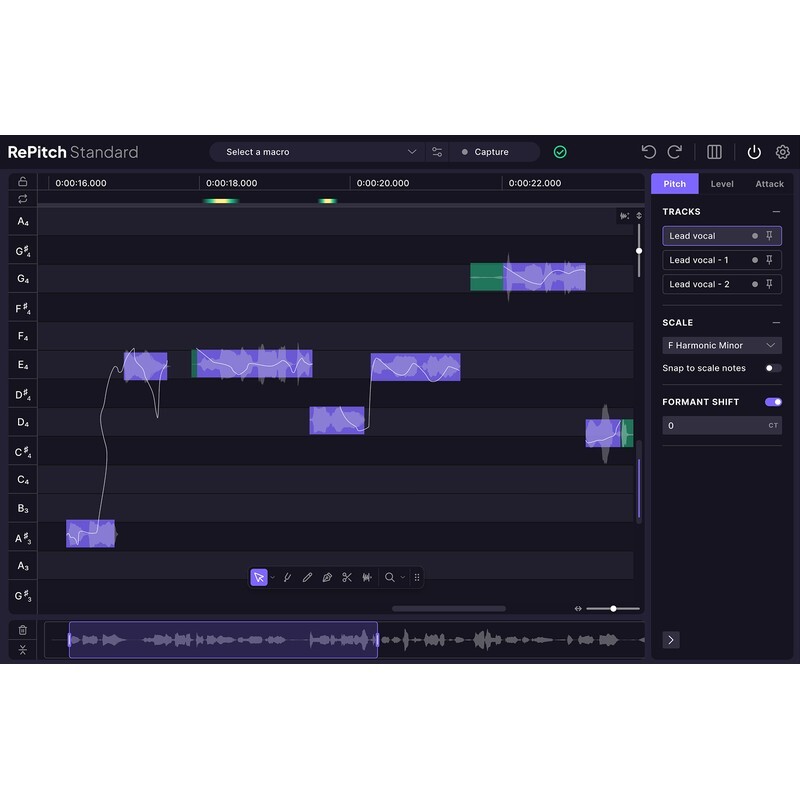Open the Select a macro dropdown
The height and width of the screenshot is (800, 800).
click(318, 151)
